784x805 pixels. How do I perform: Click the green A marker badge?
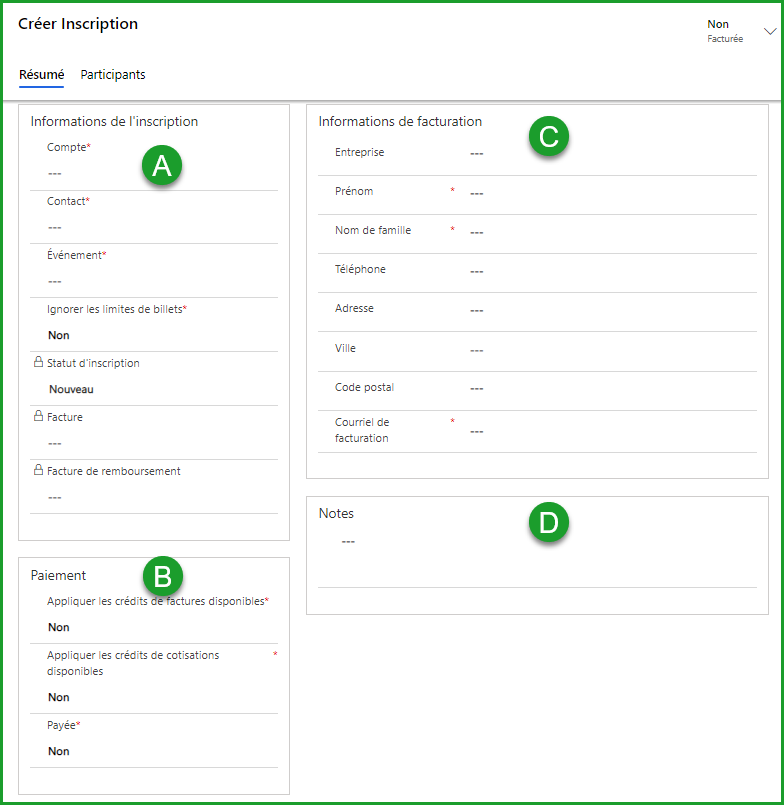[x=162, y=167]
